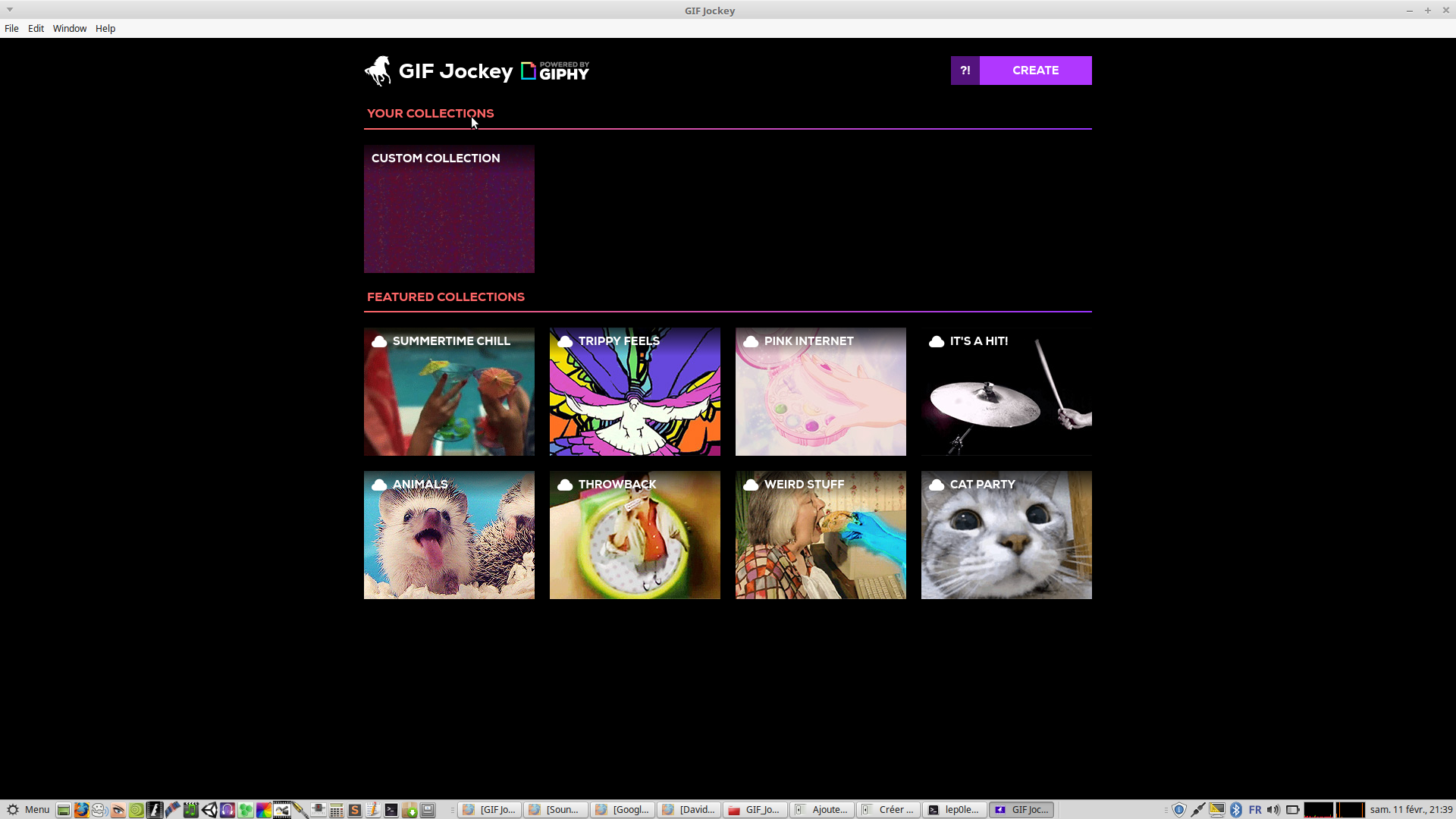Viewport: 1456px width, 819px height.
Task: Open the Edit menu
Action: (x=36, y=29)
